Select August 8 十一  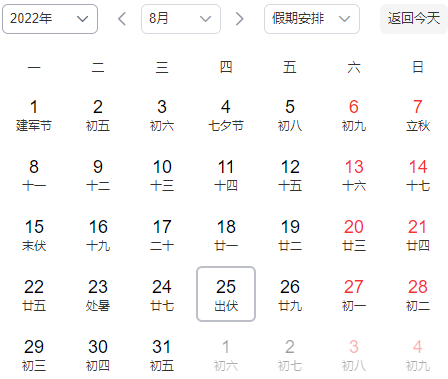(34, 176)
